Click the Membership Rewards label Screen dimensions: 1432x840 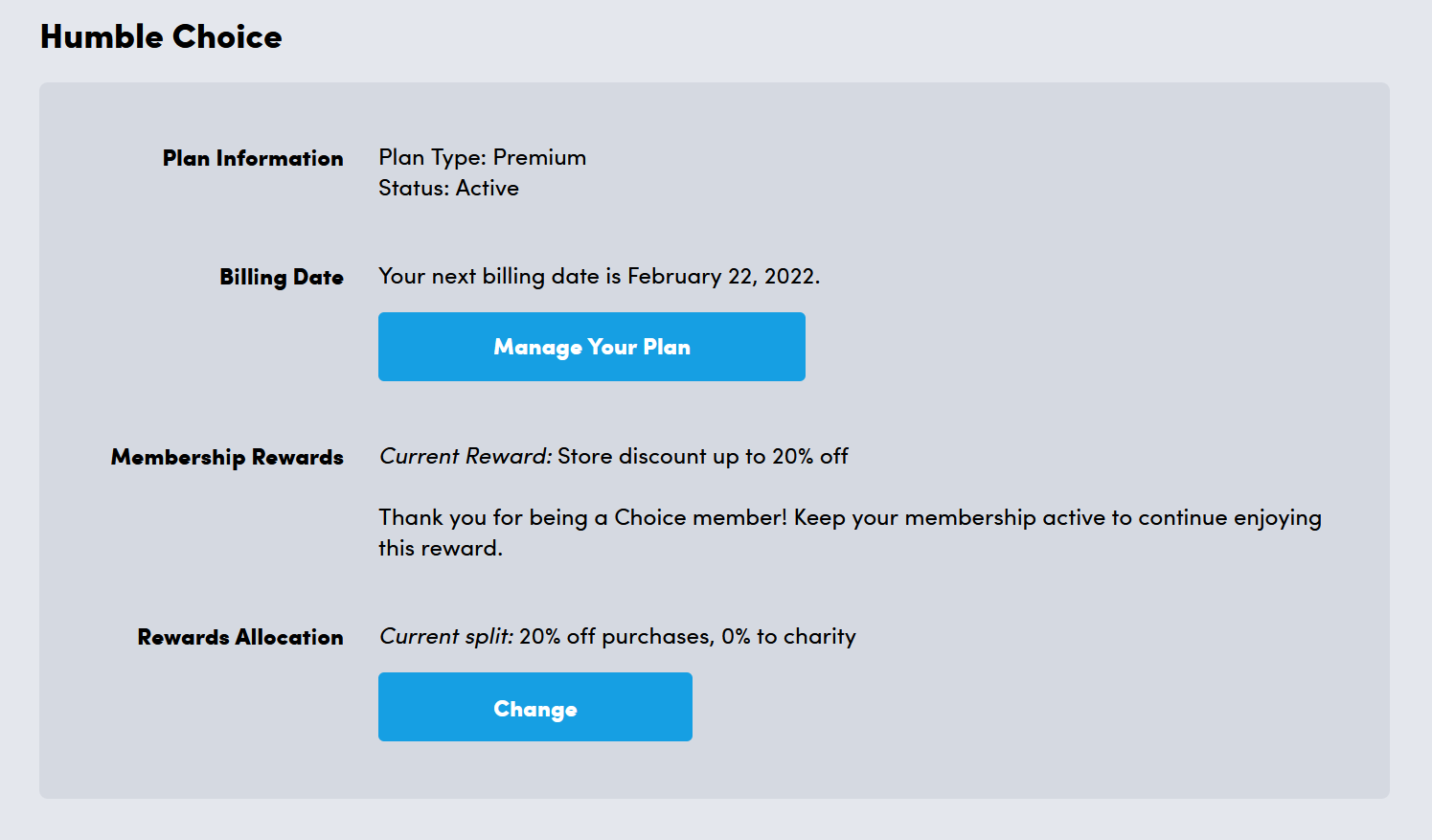tap(227, 457)
